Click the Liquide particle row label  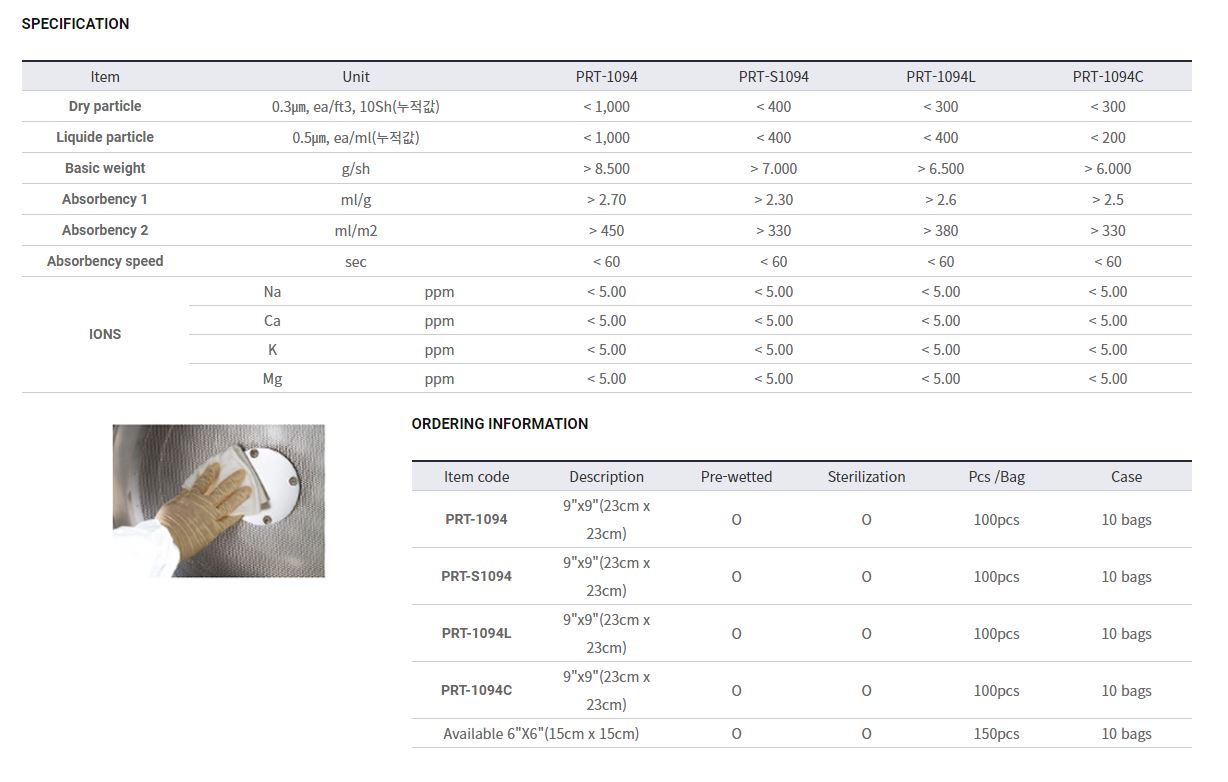point(105,137)
